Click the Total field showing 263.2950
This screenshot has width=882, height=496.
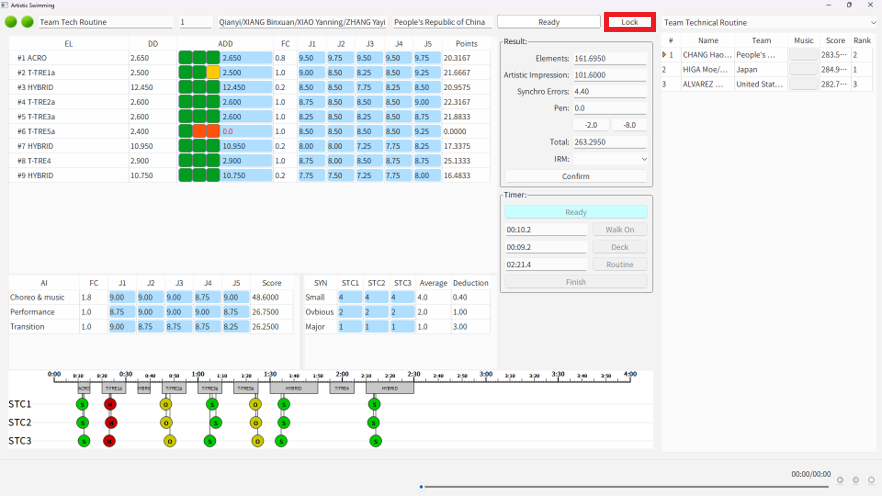click(x=610, y=142)
